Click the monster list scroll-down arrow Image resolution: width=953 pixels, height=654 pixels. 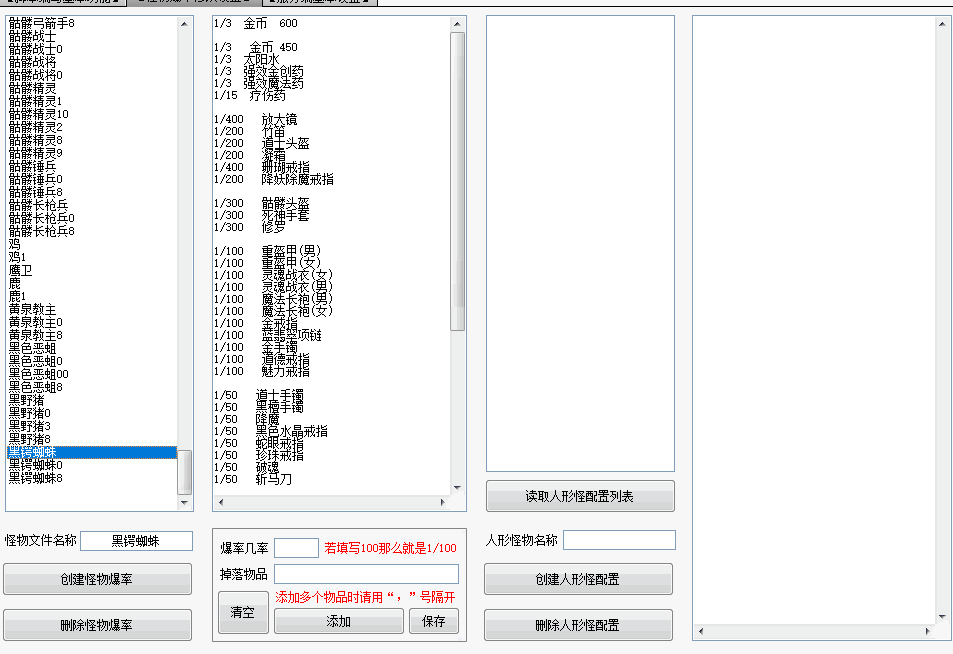[x=184, y=503]
